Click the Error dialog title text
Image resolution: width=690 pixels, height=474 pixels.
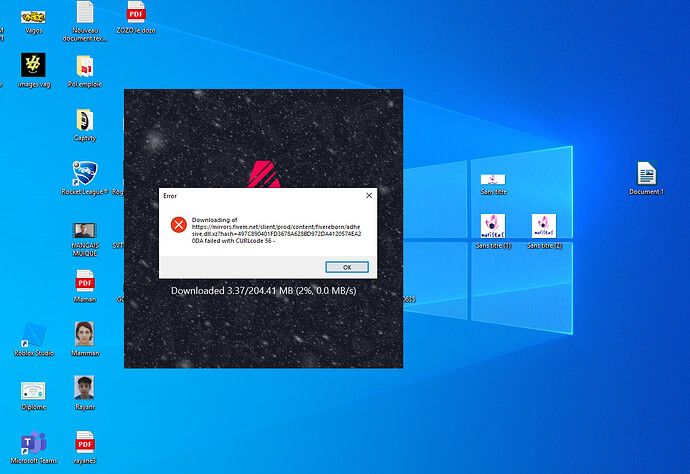tap(170, 196)
